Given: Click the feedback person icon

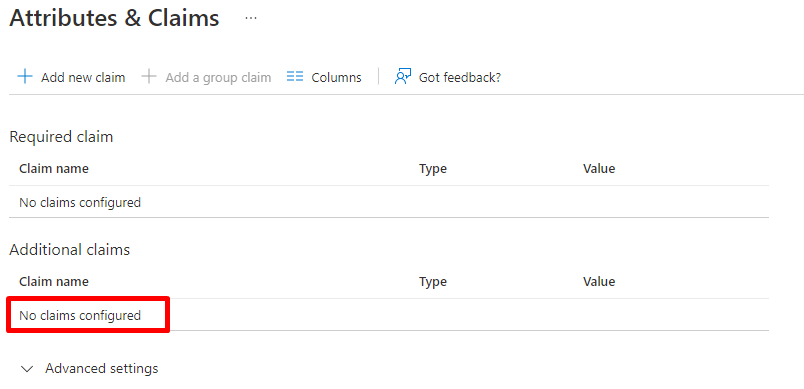Looking at the screenshot, I should [x=403, y=77].
